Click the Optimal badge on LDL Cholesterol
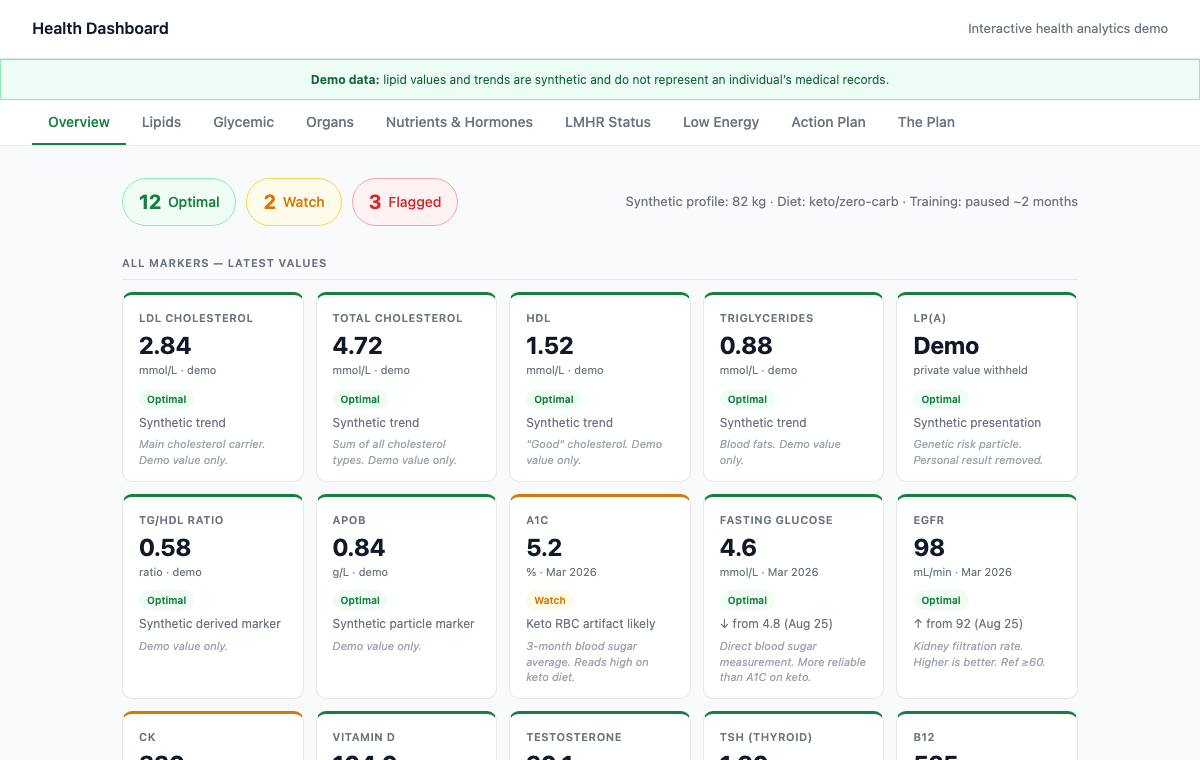Image resolution: width=1200 pixels, height=760 pixels. pos(167,399)
